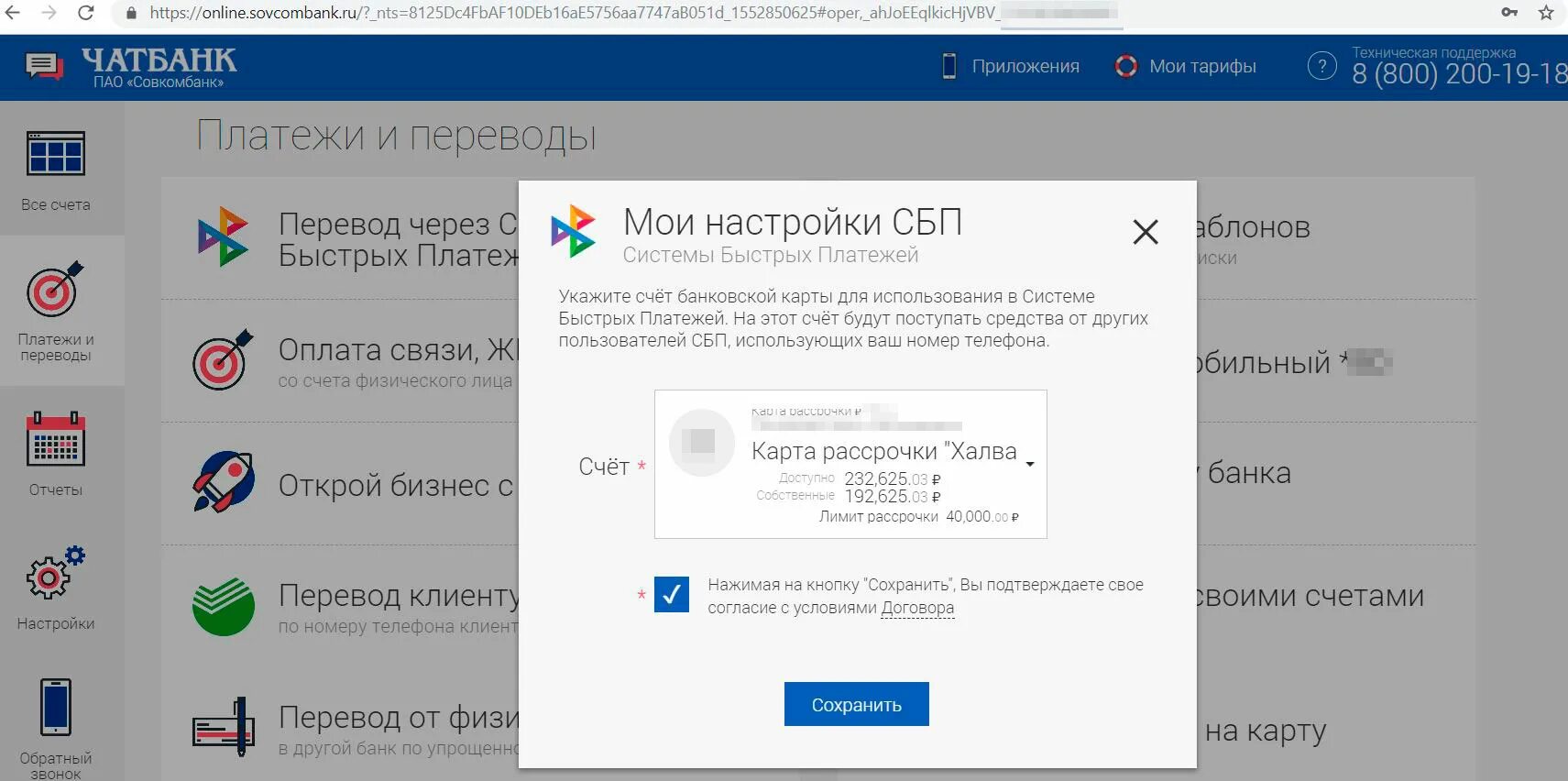Click the browser address bar URL
The image size is (1568, 781).
[x=573, y=13]
